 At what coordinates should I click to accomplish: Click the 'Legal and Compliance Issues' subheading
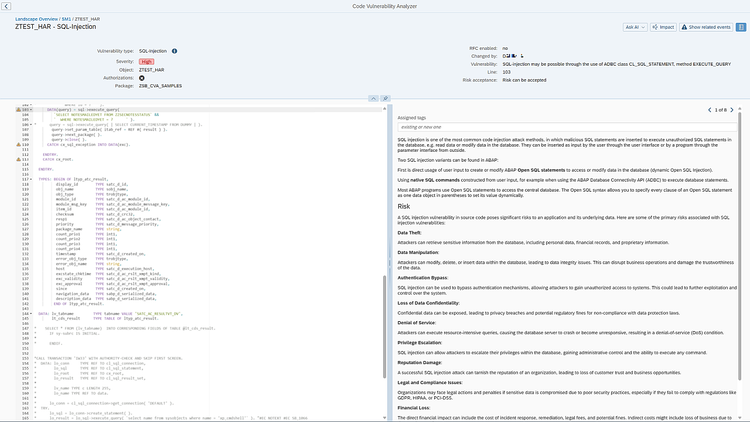430,383
